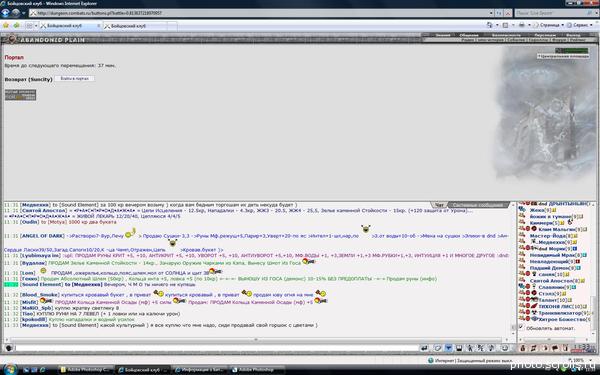Click the visitor counter banner image

20,95
